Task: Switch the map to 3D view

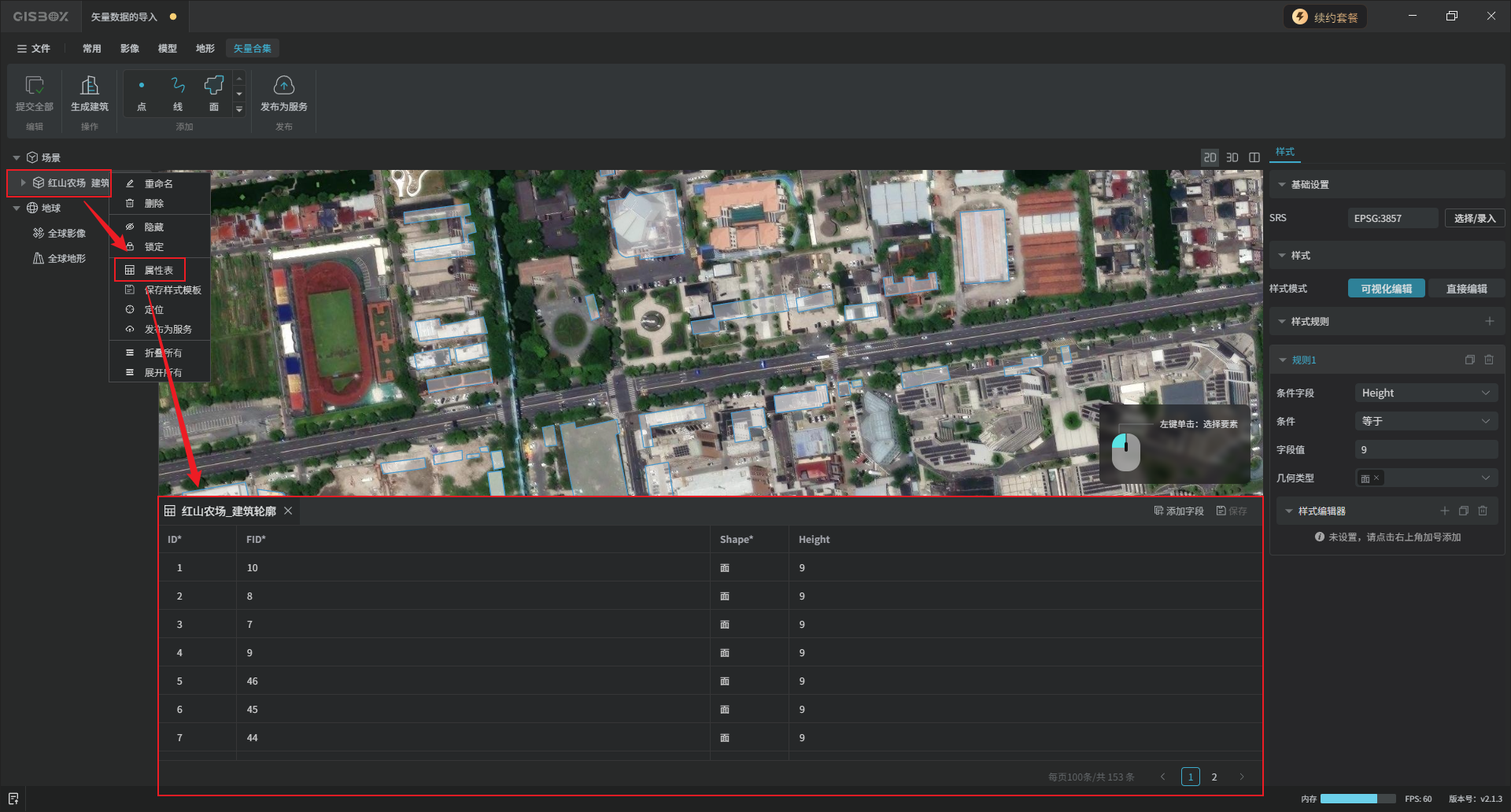Action: coord(1232,157)
